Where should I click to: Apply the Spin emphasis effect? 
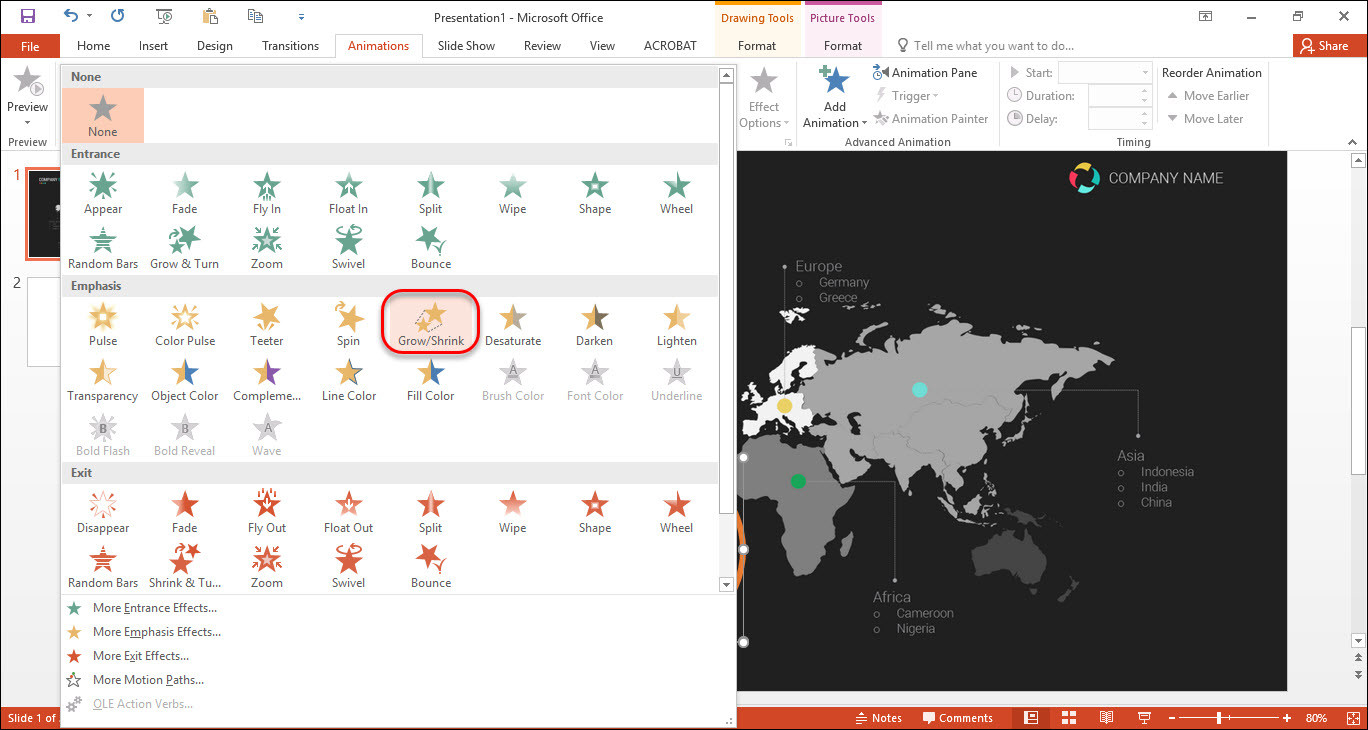pos(348,325)
